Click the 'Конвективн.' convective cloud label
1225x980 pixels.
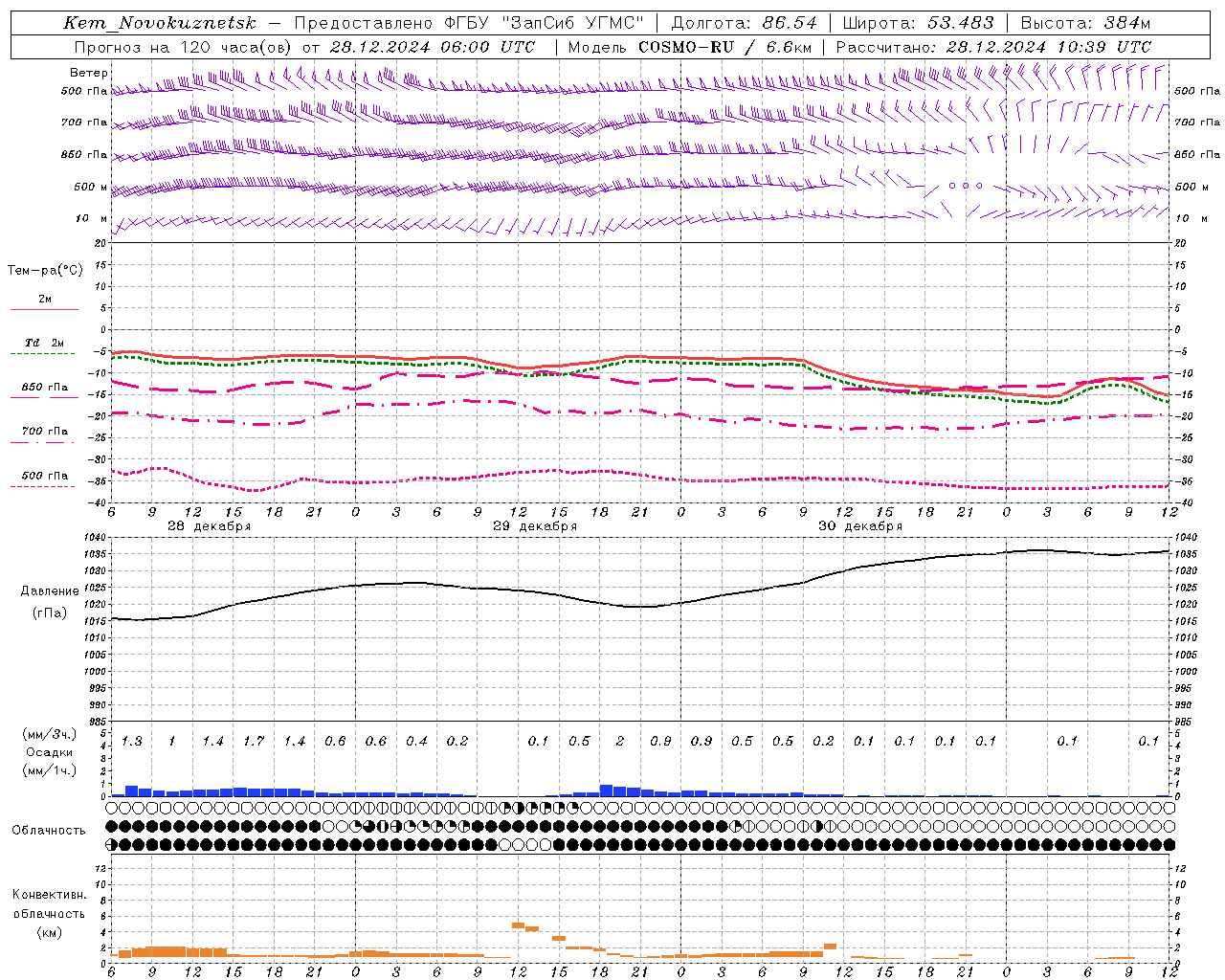49,895
